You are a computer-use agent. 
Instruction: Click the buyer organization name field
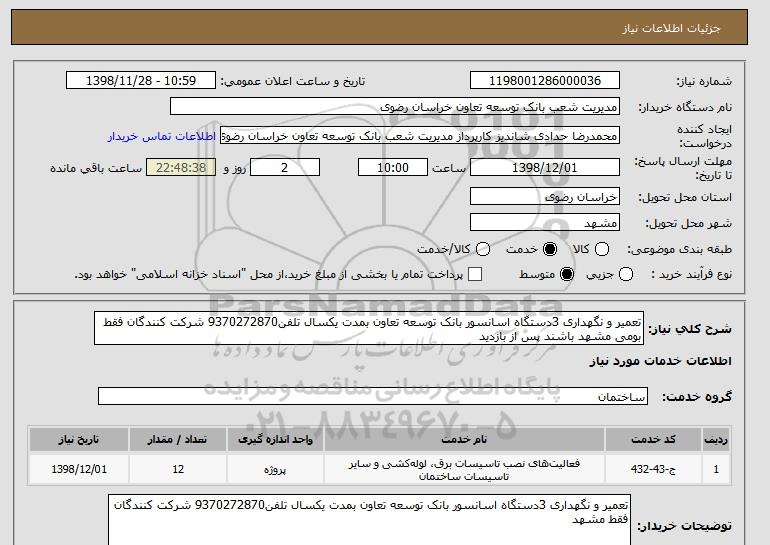coord(395,107)
